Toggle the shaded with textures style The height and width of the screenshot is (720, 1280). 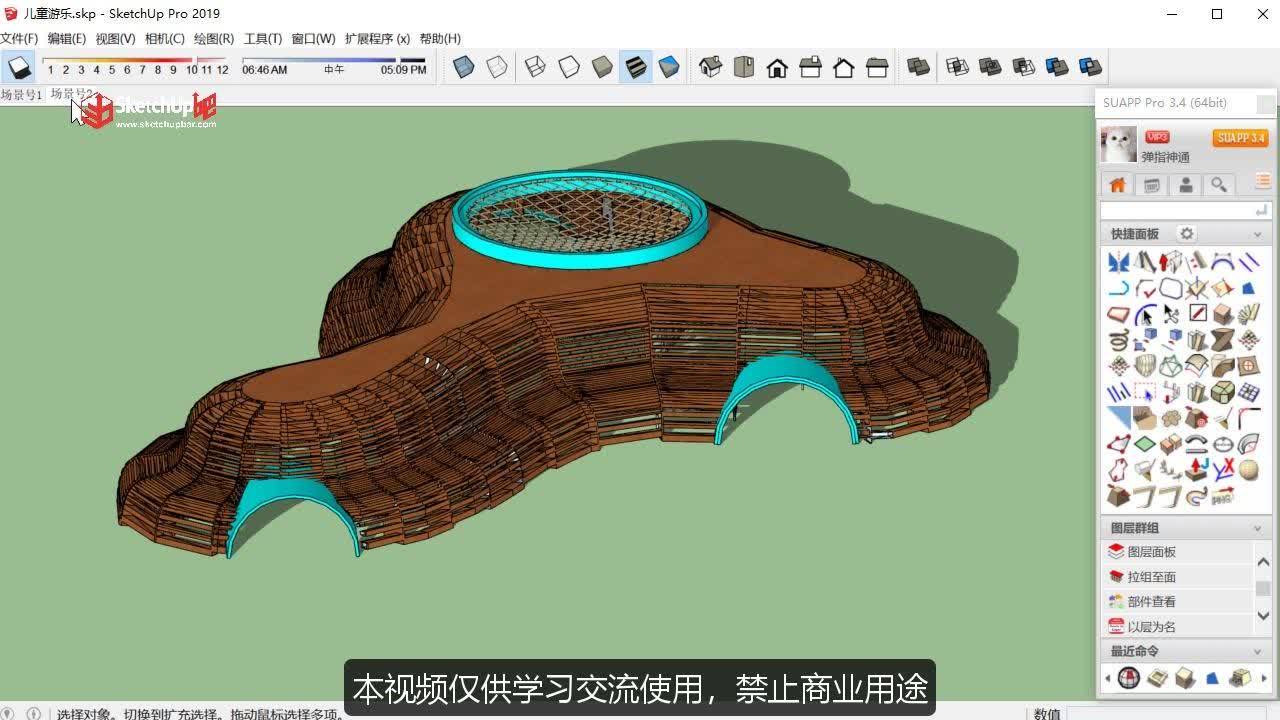(636, 66)
